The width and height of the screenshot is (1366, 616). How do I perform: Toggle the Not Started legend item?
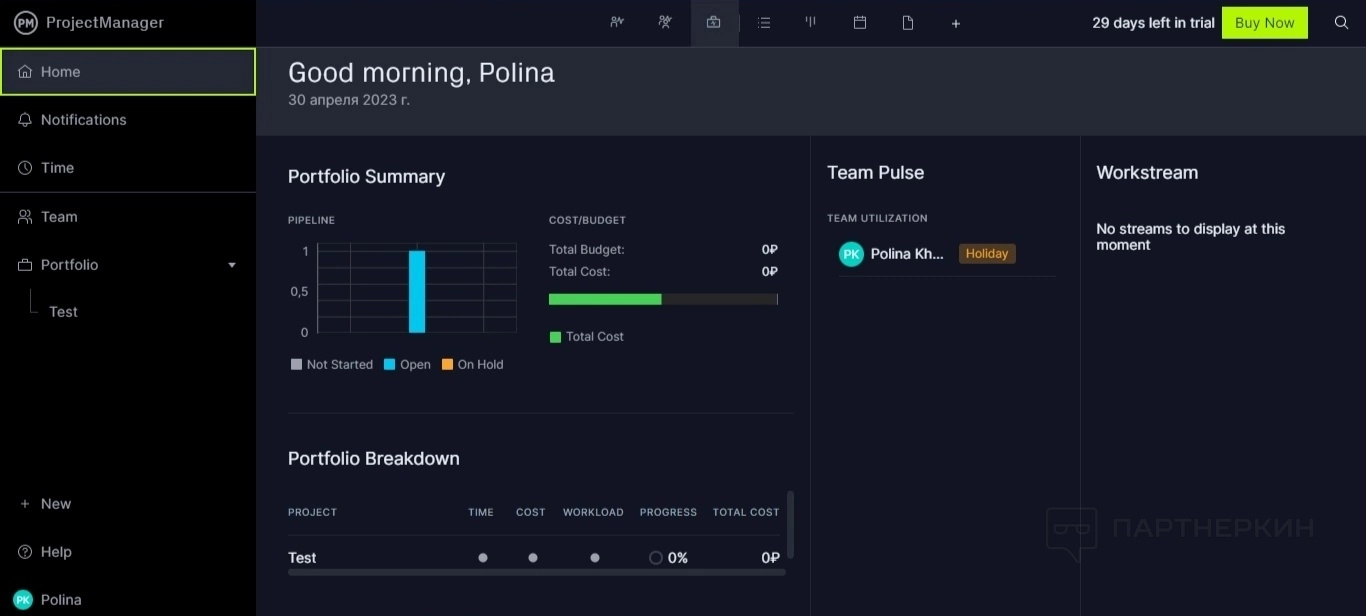[331, 365]
